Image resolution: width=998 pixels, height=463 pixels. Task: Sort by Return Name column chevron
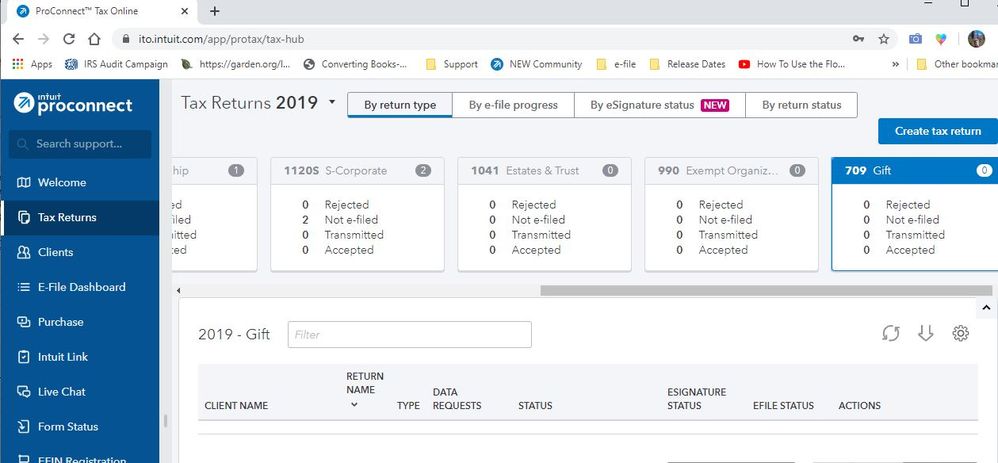point(355,404)
